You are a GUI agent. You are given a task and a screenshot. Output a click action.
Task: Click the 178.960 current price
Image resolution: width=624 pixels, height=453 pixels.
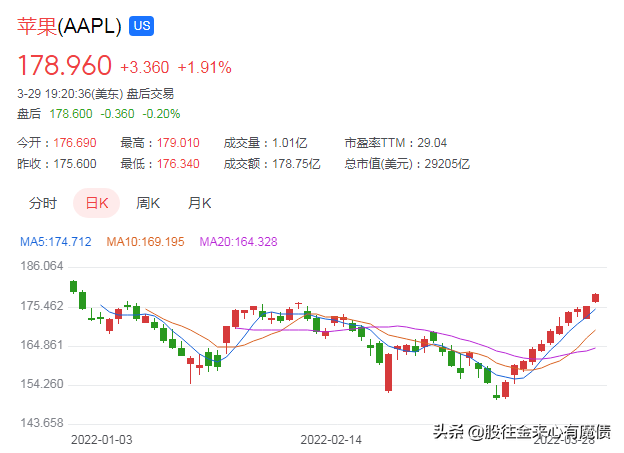click(64, 65)
